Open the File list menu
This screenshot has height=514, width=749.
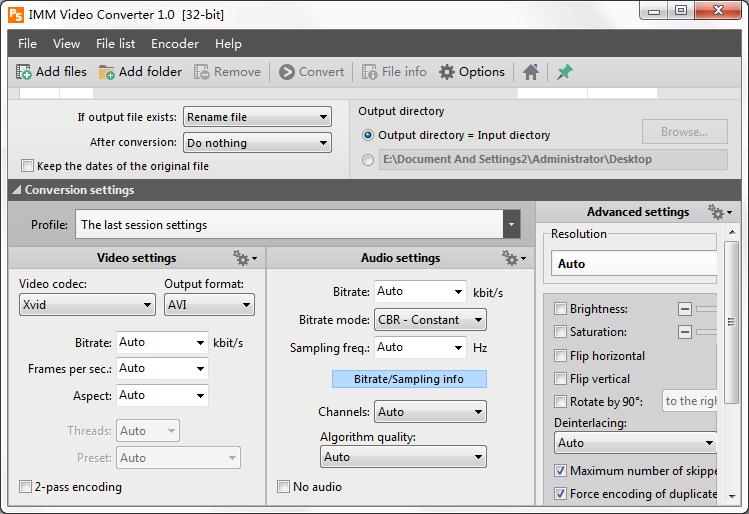115,44
